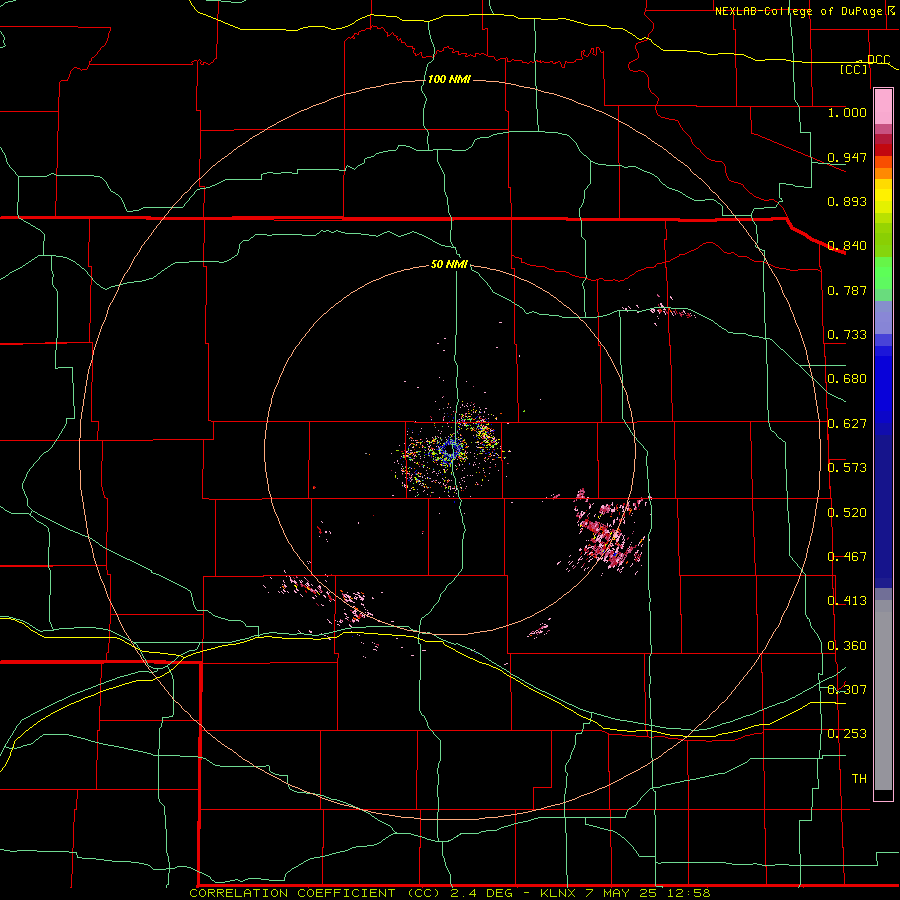Select the 0.627 color scale label
The height and width of the screenshot is (900, 900).
847,424
